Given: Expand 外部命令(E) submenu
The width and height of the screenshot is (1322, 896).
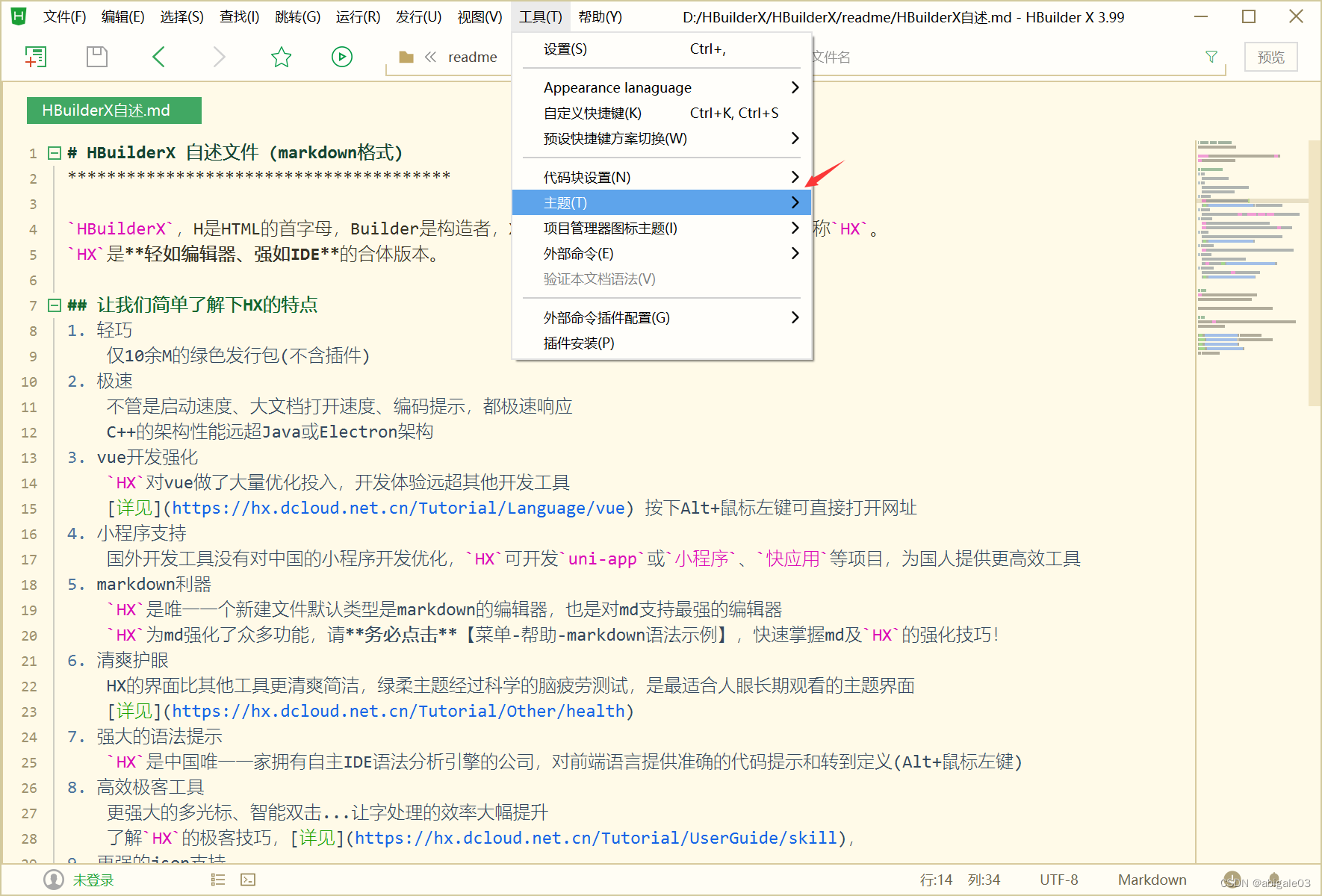Looking at the screenshot, I should (x=662, y=253).
